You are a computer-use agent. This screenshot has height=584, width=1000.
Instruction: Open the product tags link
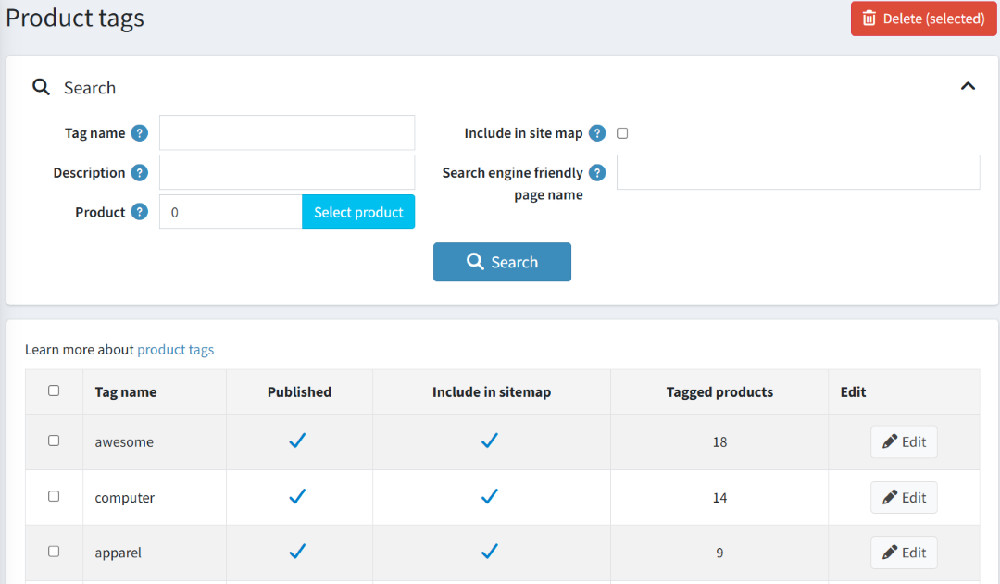tap(178, 350)
